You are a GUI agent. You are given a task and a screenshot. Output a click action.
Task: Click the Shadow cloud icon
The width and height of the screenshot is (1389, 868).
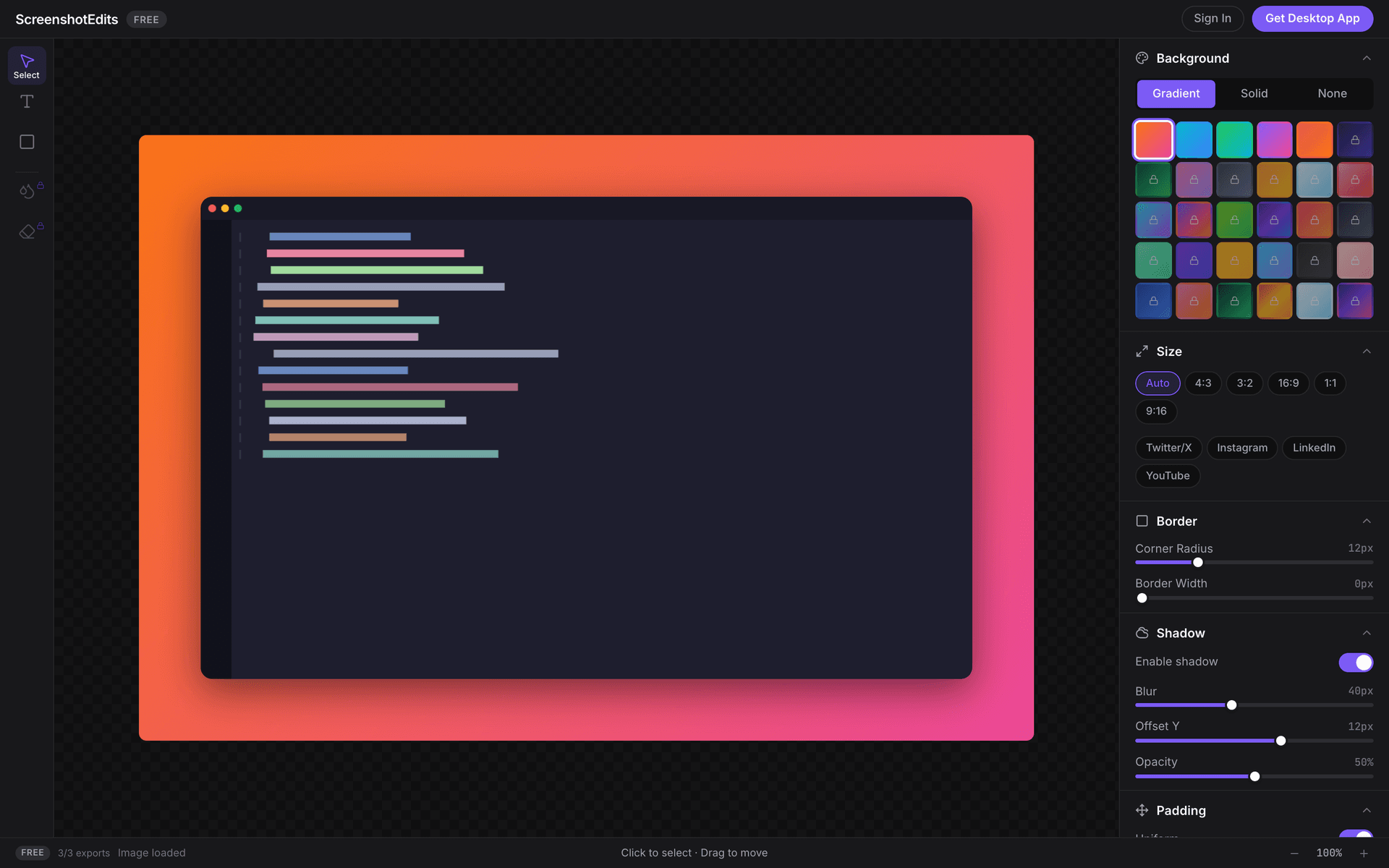[1142, 632]
